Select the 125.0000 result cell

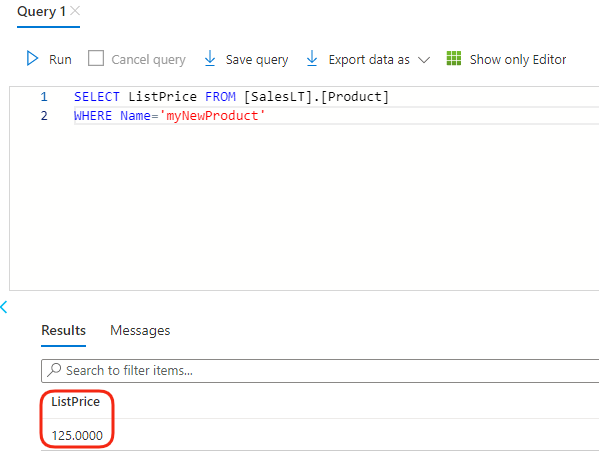tap(77, 436)
